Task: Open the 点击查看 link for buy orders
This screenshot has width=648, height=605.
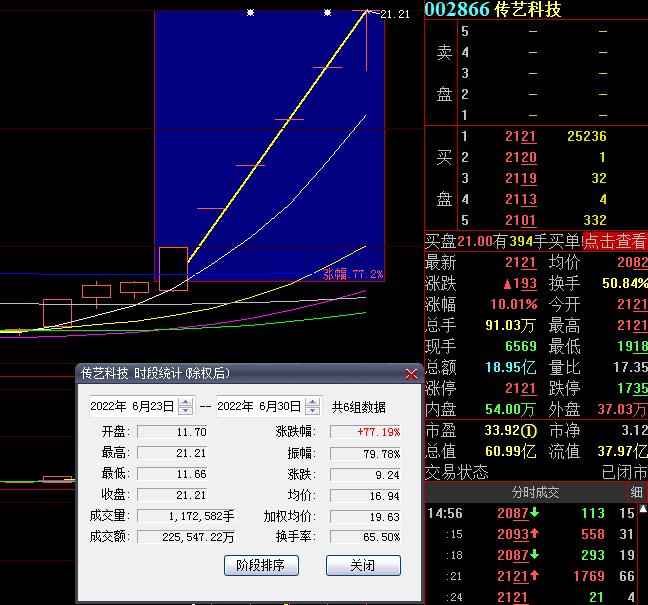Action: point(615,241)
